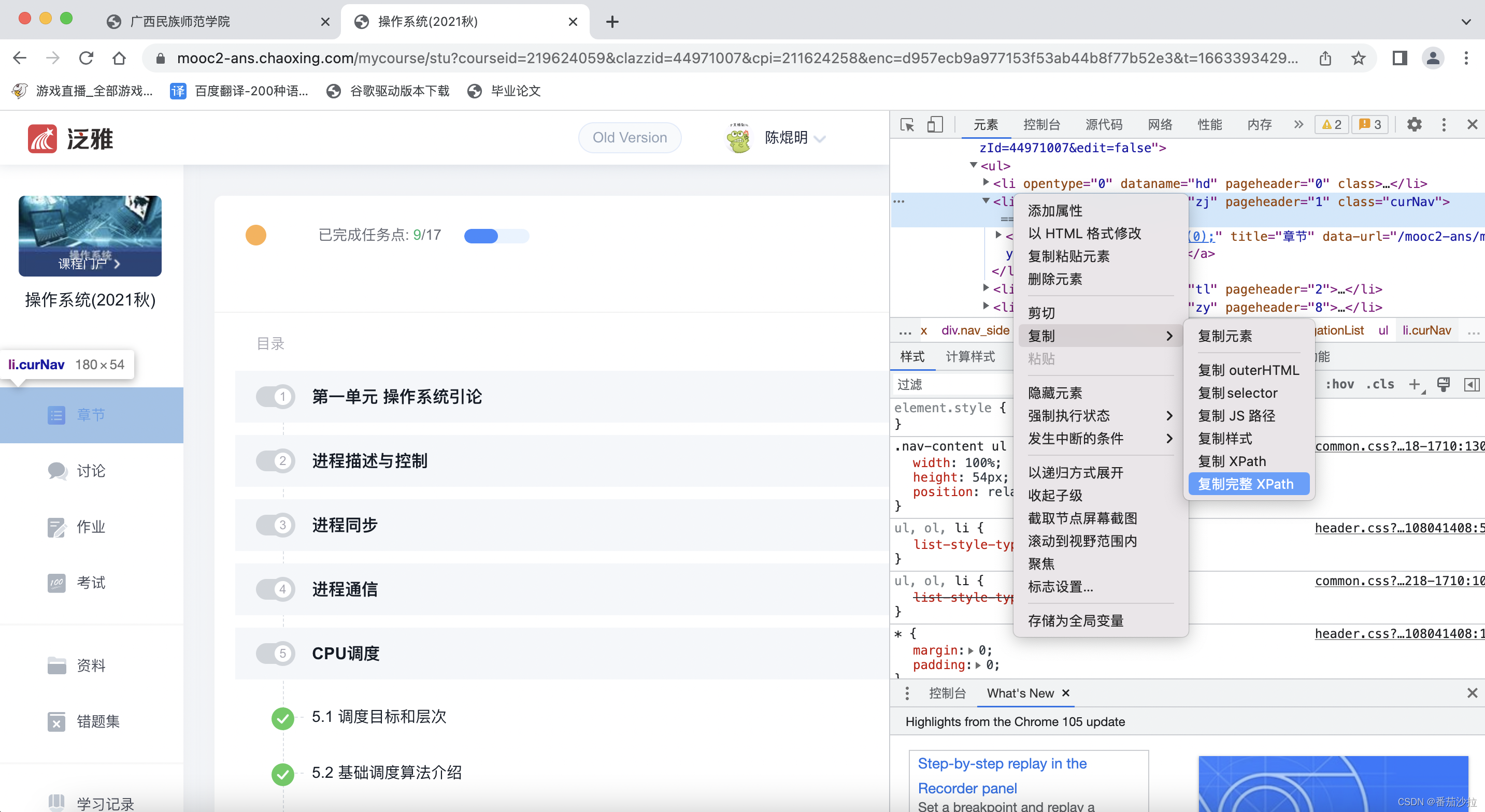Toggle the .cls element classes button
Screen dimensions: 1485x812
pyautogui.click(x=1379, y=384)
